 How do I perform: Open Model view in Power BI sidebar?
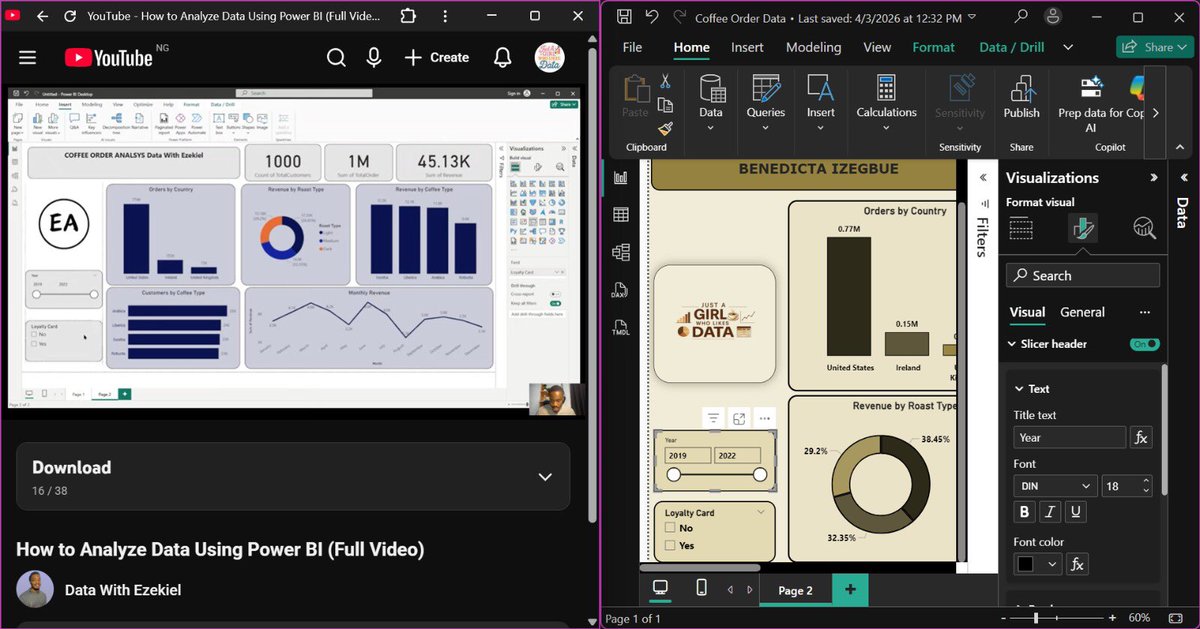coord(620,252)
